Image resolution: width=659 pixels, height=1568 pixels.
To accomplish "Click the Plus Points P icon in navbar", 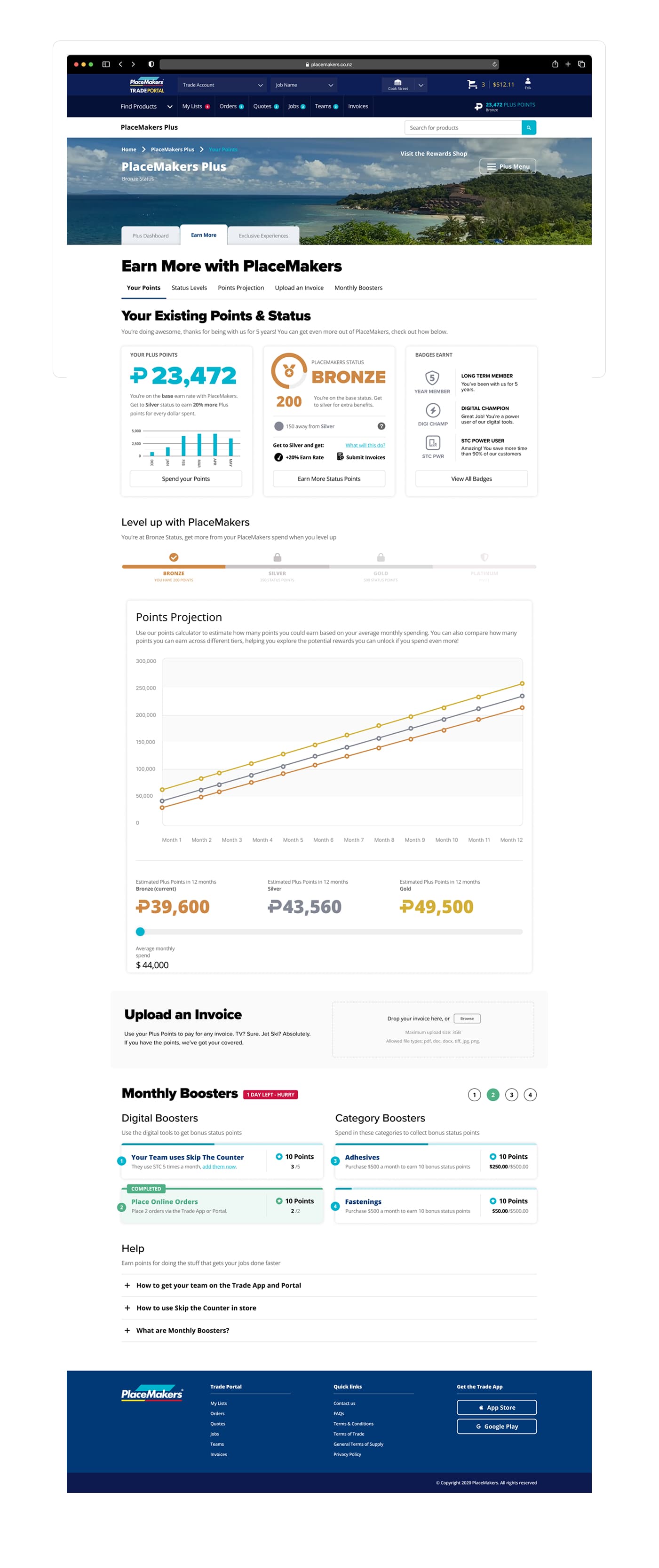I will coord(478,107).
